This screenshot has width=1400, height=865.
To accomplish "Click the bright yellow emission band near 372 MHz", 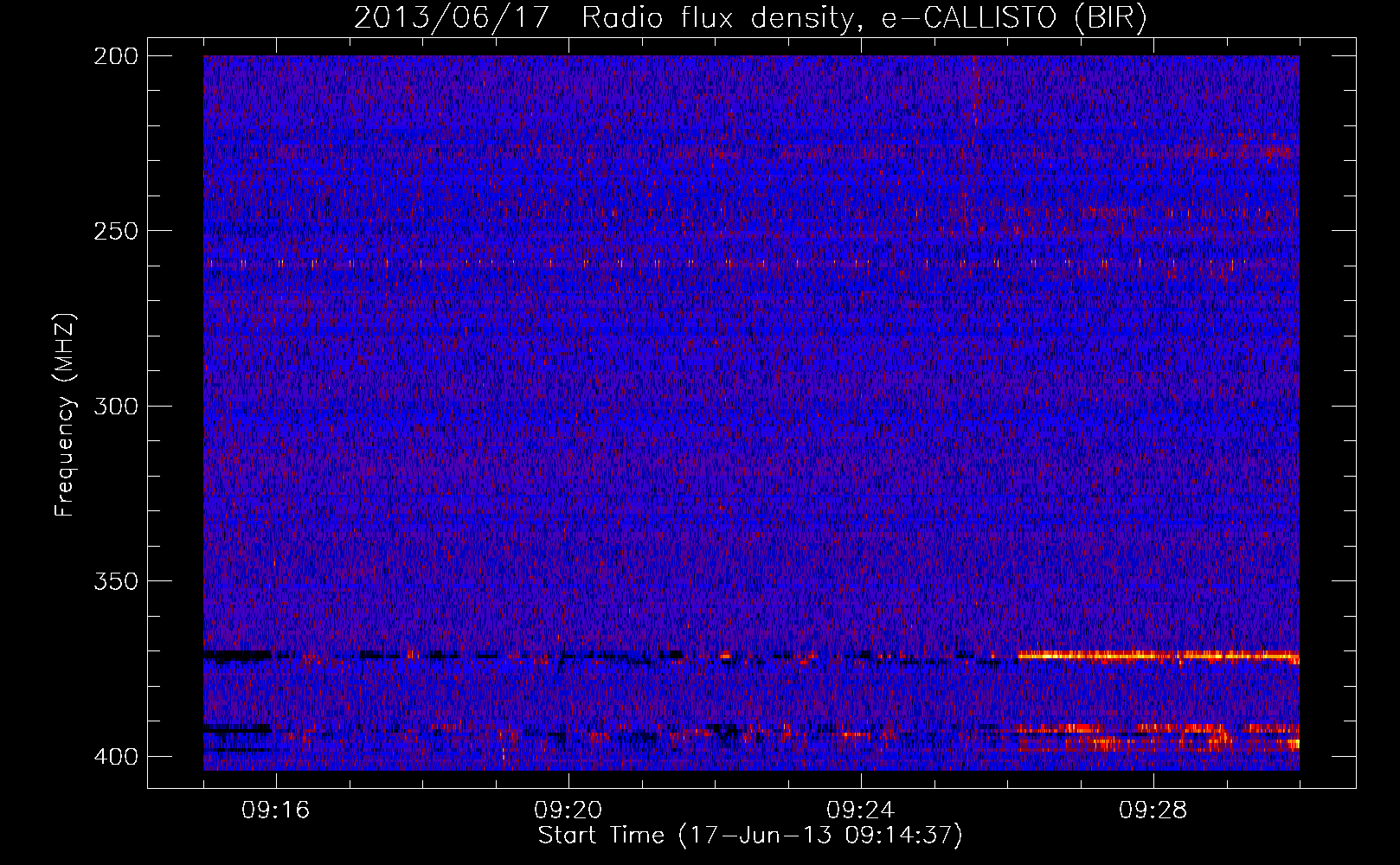I will point(1158,657).
